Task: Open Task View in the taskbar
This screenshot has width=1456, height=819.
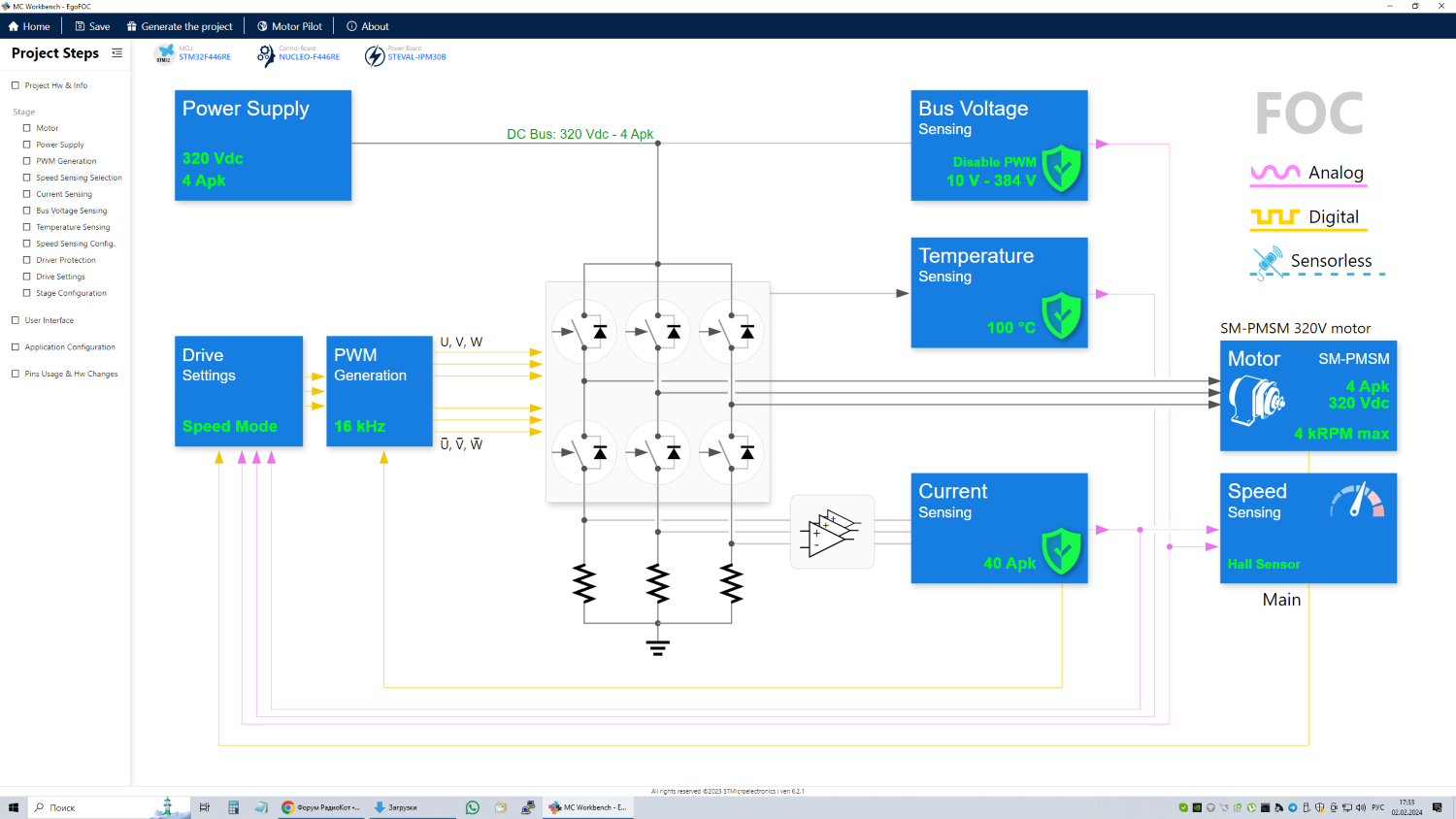Action: tap(205, 807)
